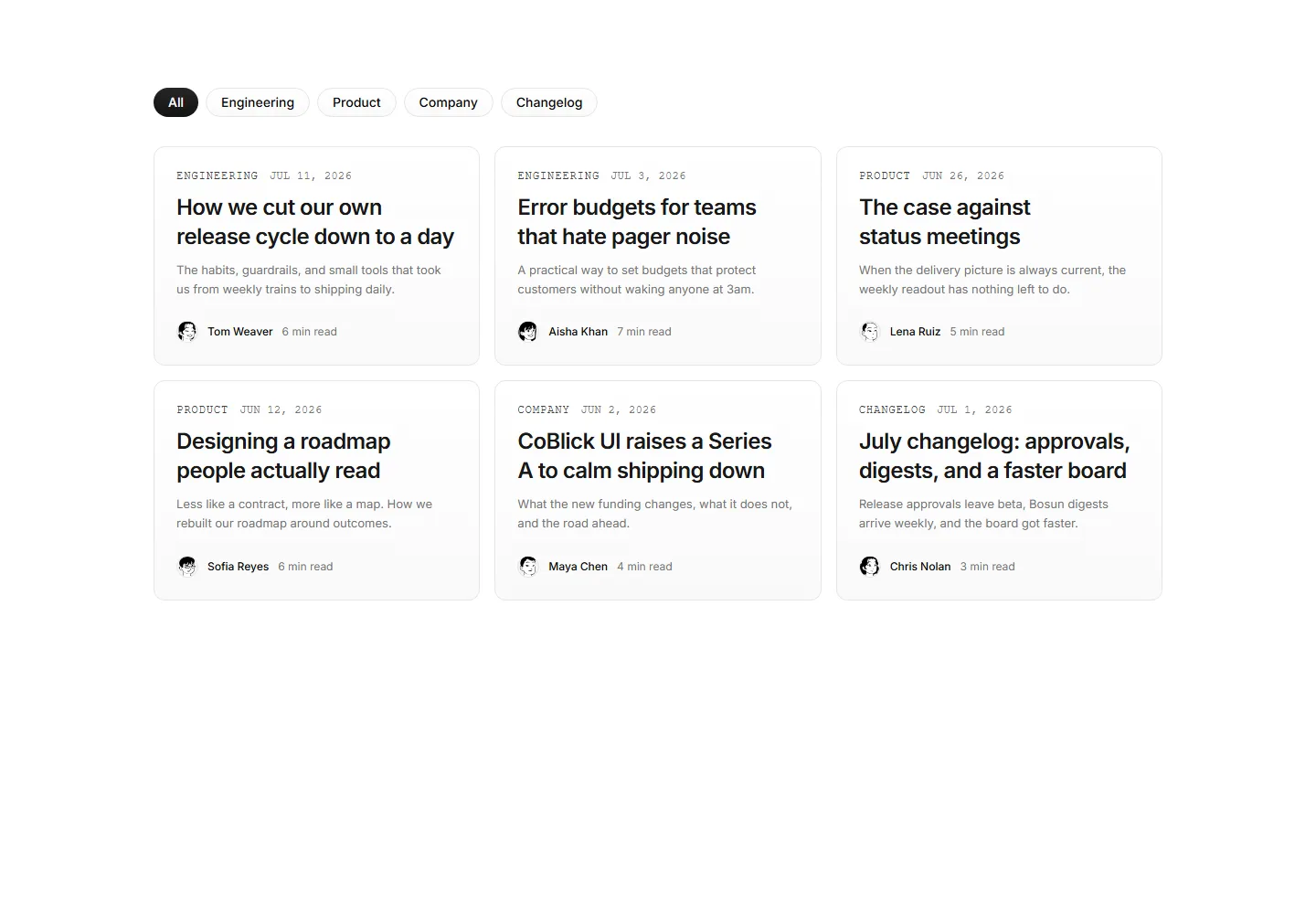
Task: Show only Company posts
Action: [448, 102]
